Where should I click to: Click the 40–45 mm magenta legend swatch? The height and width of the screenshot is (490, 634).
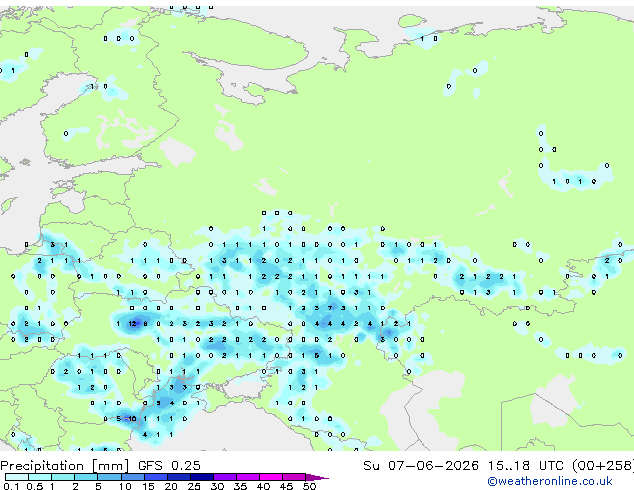(271, 477)
